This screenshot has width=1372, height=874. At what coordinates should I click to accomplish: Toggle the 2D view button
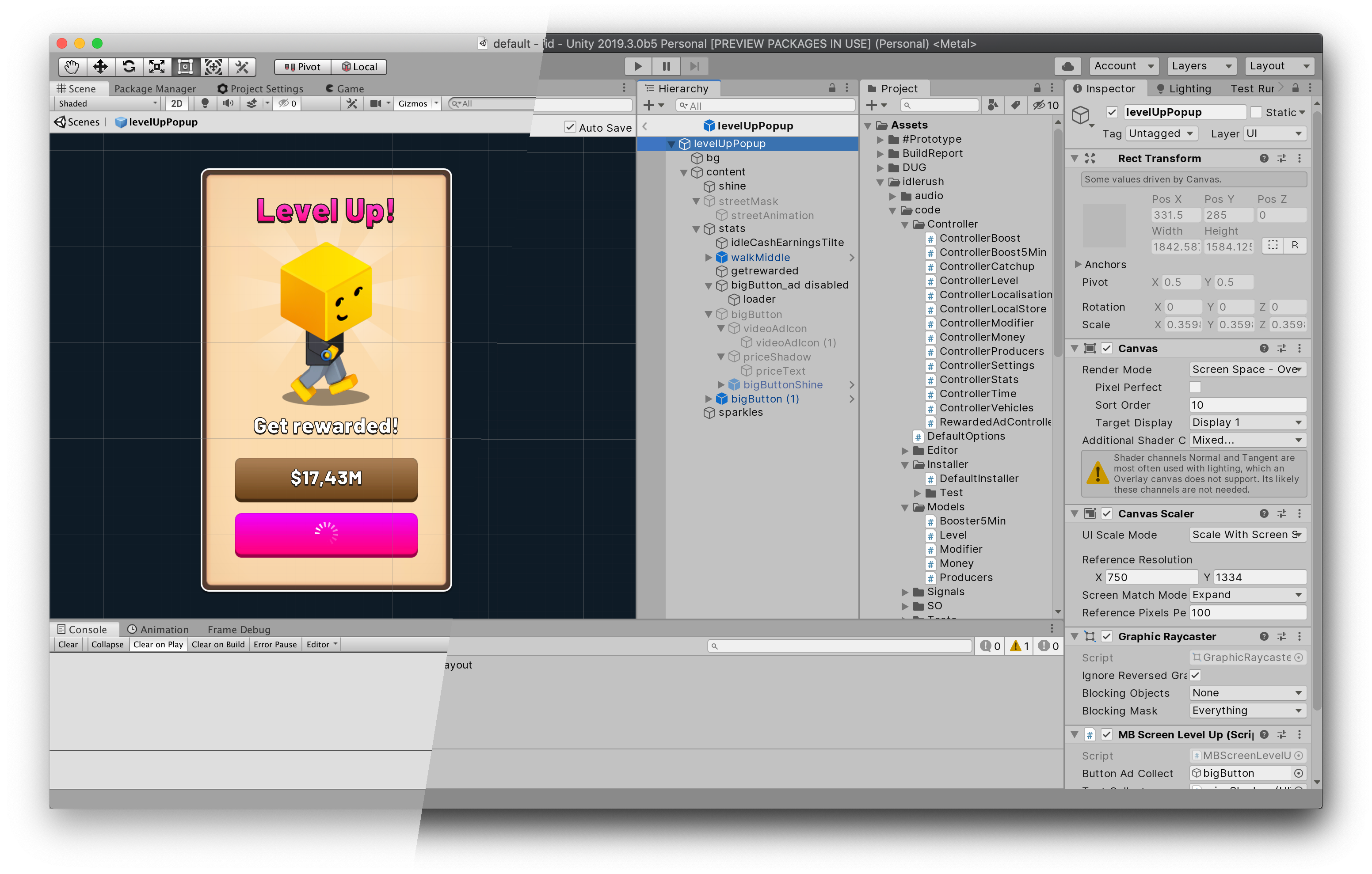[x=177, y=103]
